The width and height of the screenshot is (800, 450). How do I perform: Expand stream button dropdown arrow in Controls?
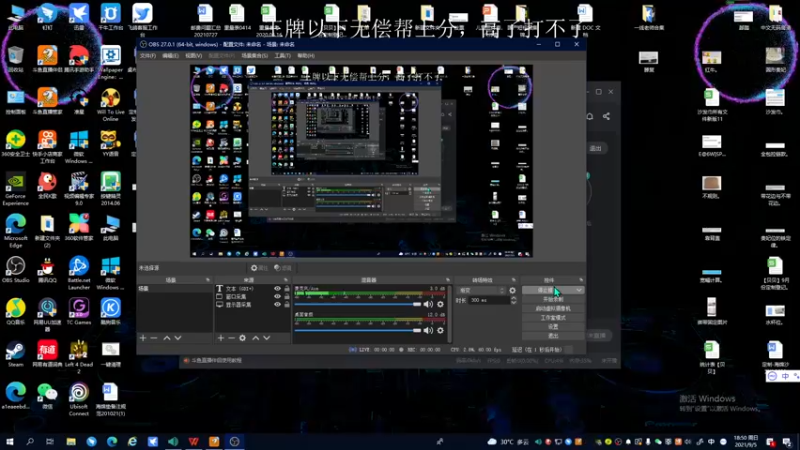click(x=579, y=290)
